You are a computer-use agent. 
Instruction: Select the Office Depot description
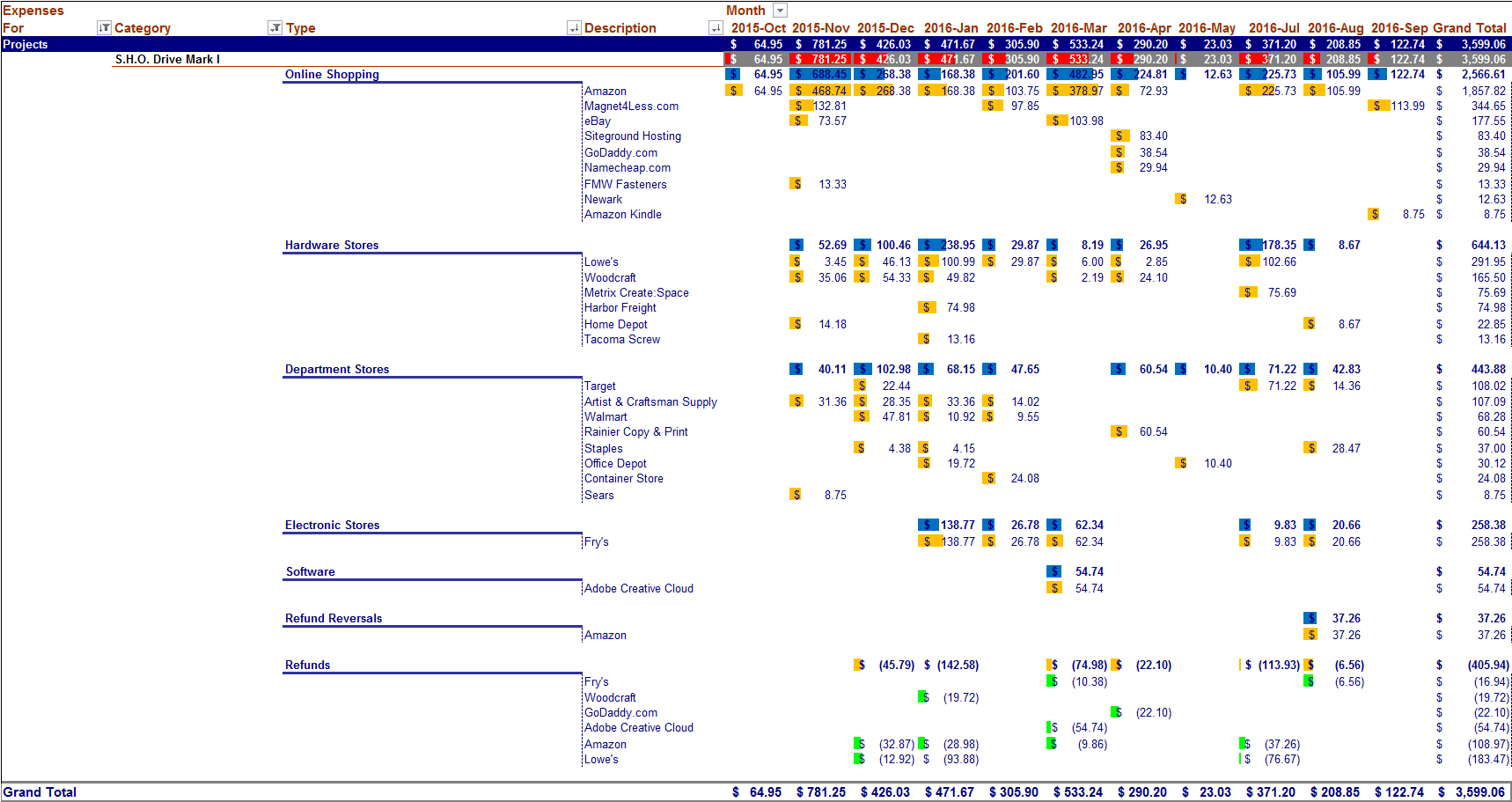click(615, 464)
